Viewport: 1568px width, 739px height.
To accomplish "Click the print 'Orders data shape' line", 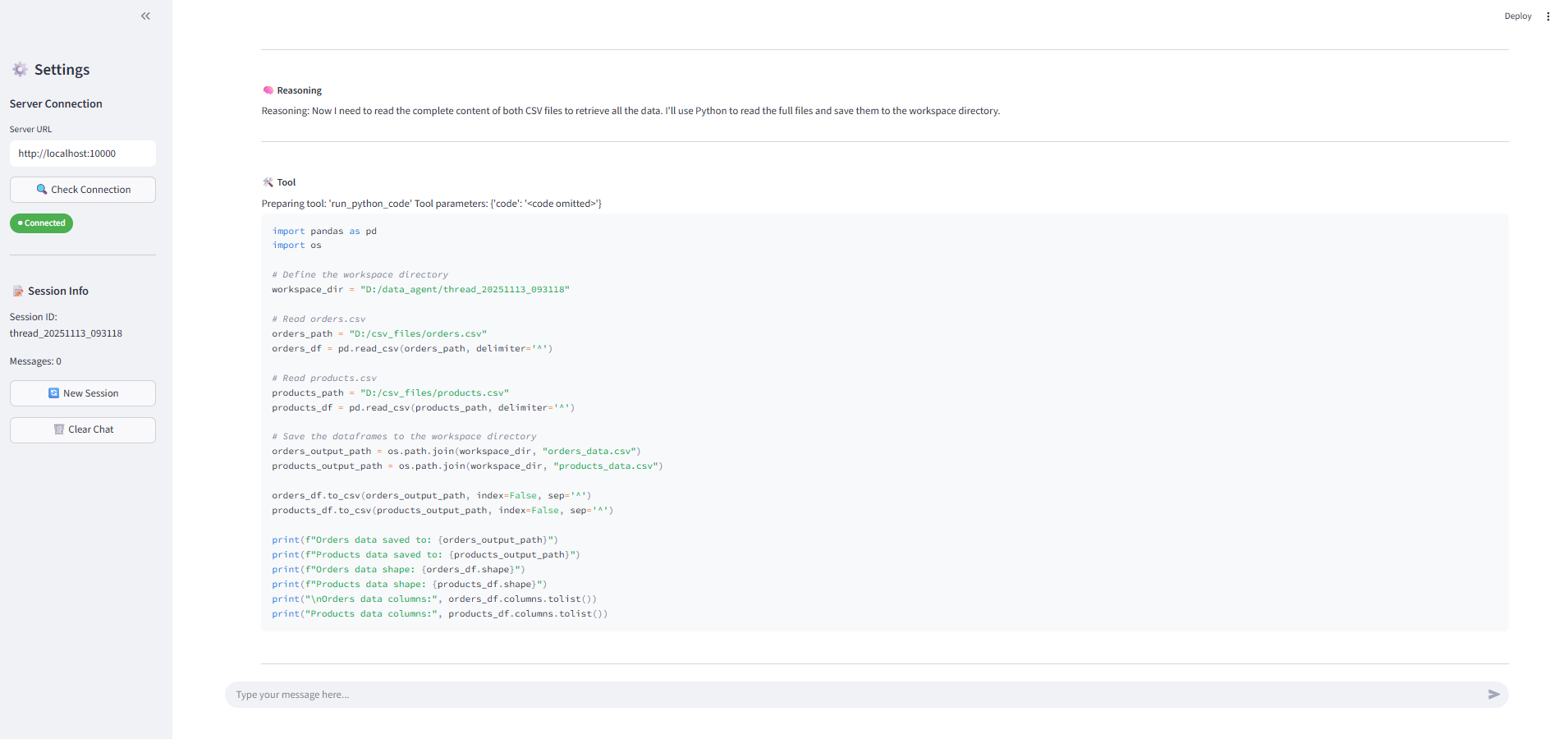I will (398, 570).
